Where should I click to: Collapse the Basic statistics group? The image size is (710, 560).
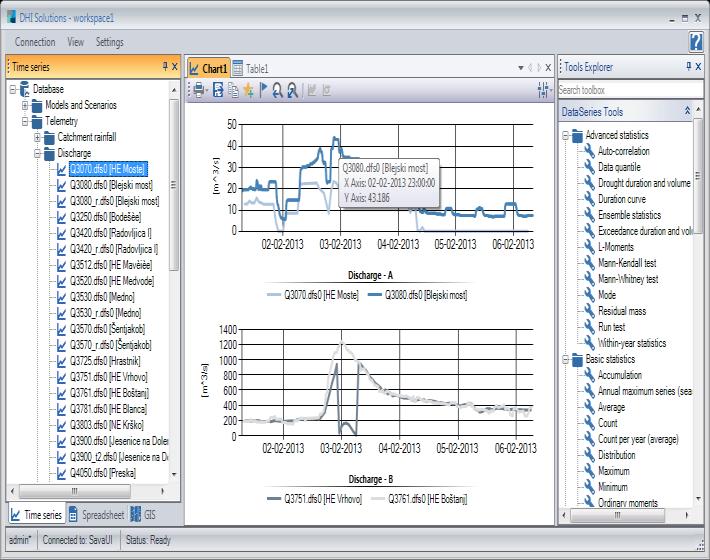[x=566, y=359]
